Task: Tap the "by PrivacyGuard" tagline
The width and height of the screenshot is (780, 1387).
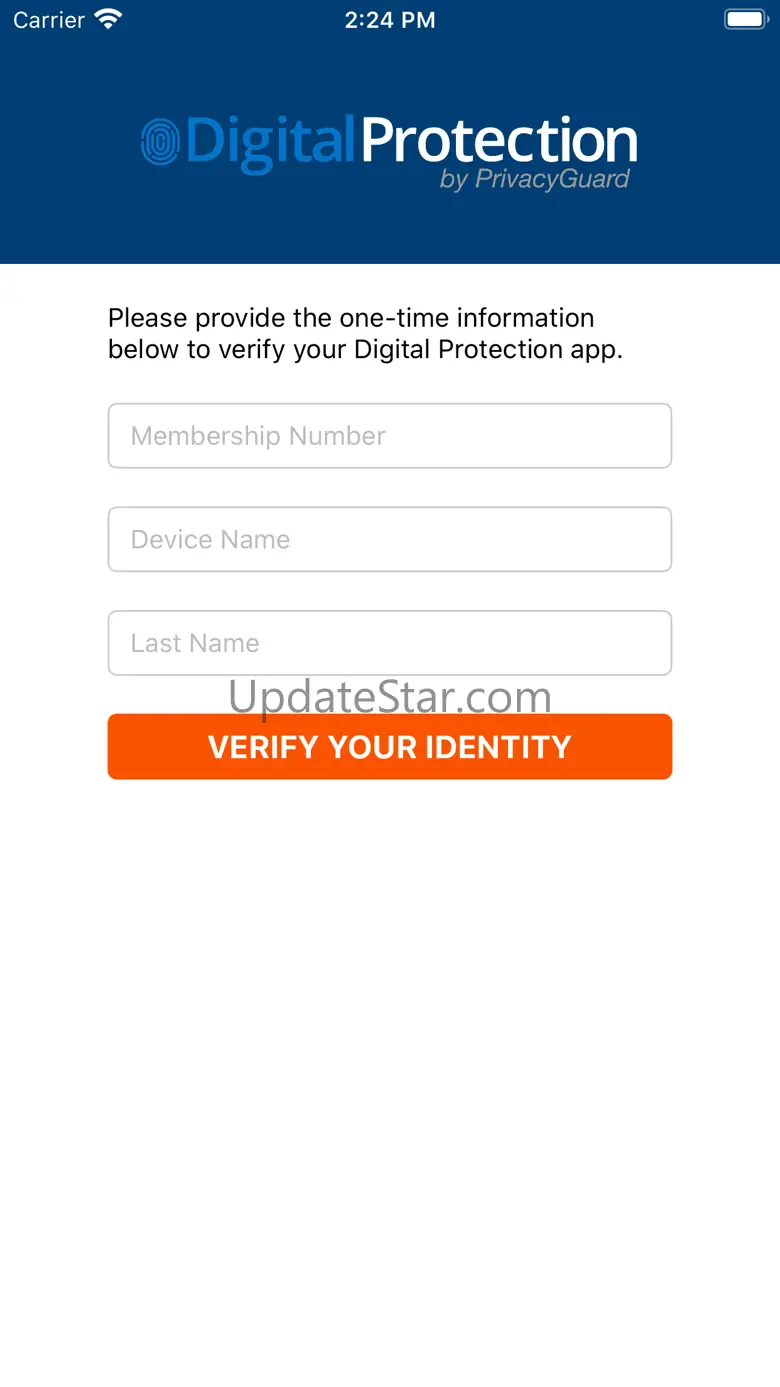Action: 534,180
